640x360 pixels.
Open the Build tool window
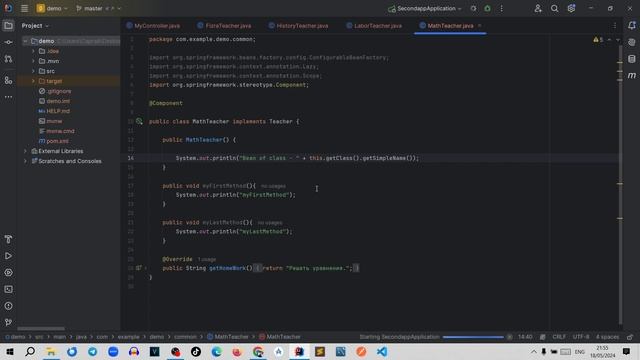(8, 239)
